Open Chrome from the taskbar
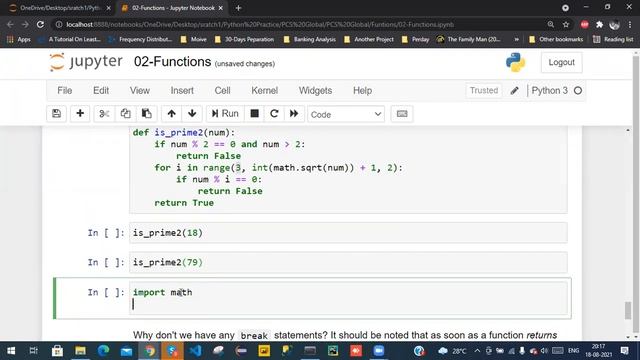This screenshot has width=640, height=360. 149,351
